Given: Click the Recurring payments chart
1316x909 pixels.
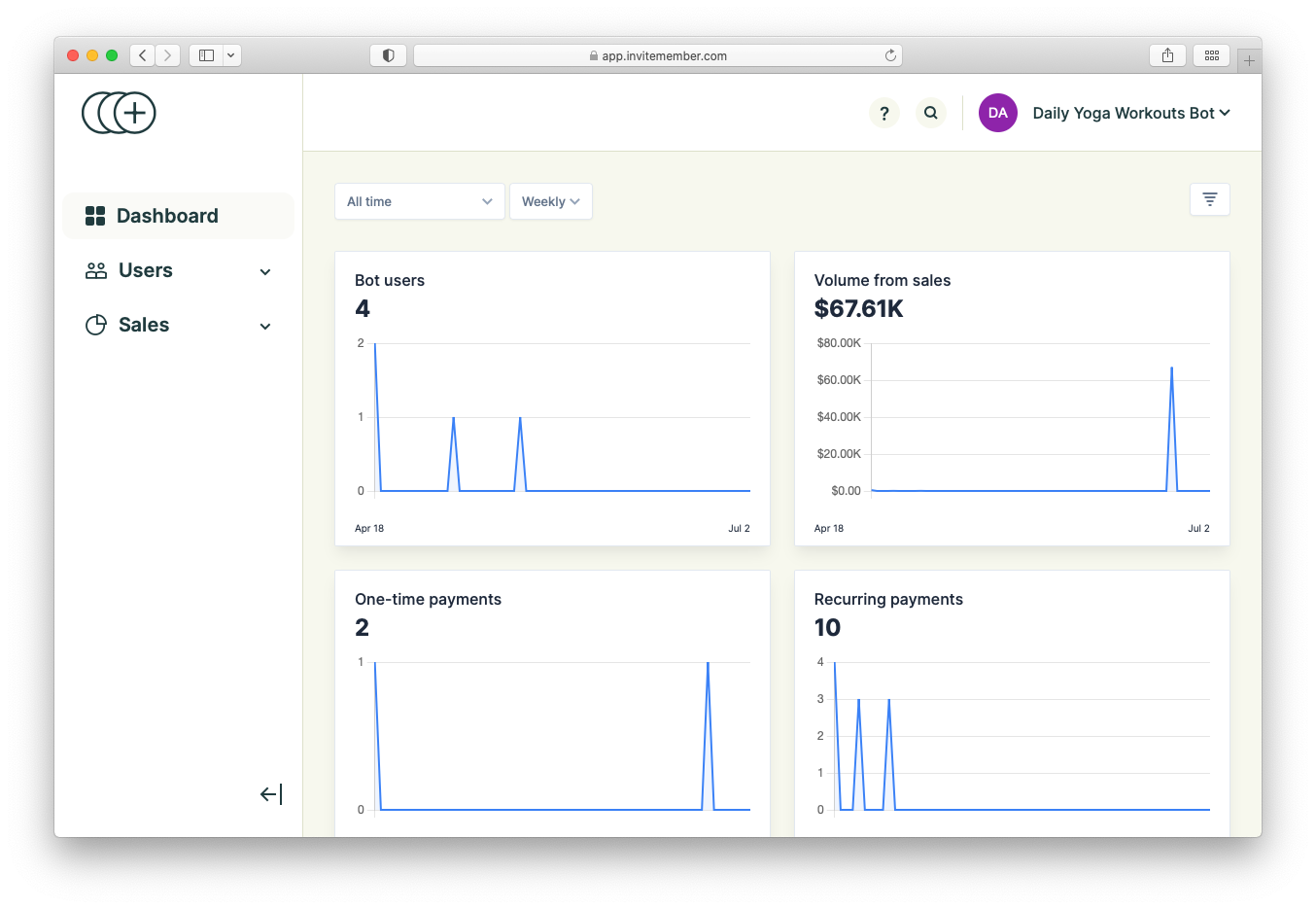Looking at the screenshot, I should [x=1012, y=736].
